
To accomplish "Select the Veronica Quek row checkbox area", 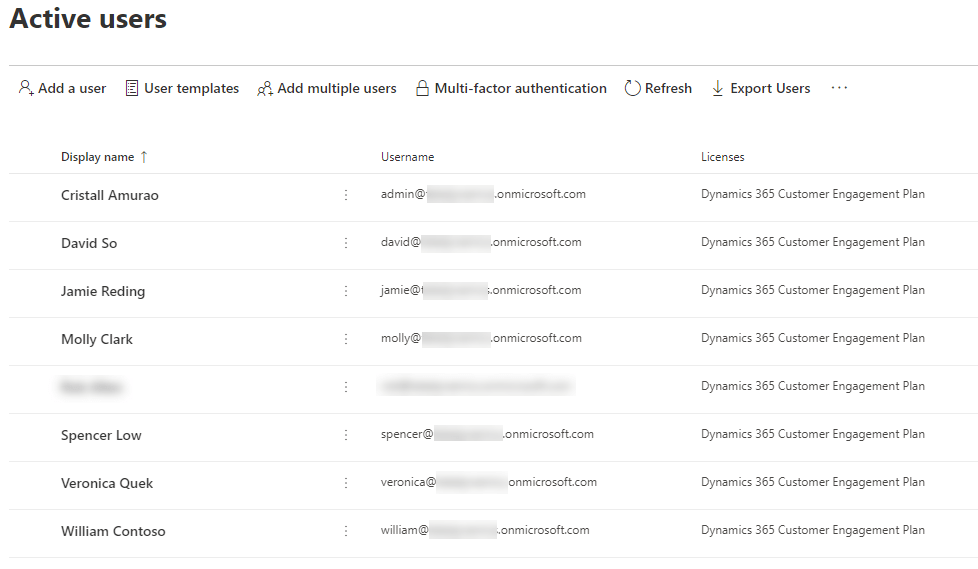I will (x=33, y=483).
